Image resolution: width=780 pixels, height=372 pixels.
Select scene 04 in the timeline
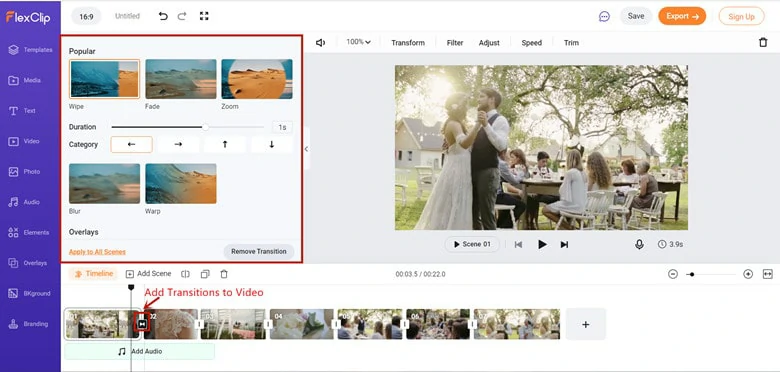click(x=301, y=324)
